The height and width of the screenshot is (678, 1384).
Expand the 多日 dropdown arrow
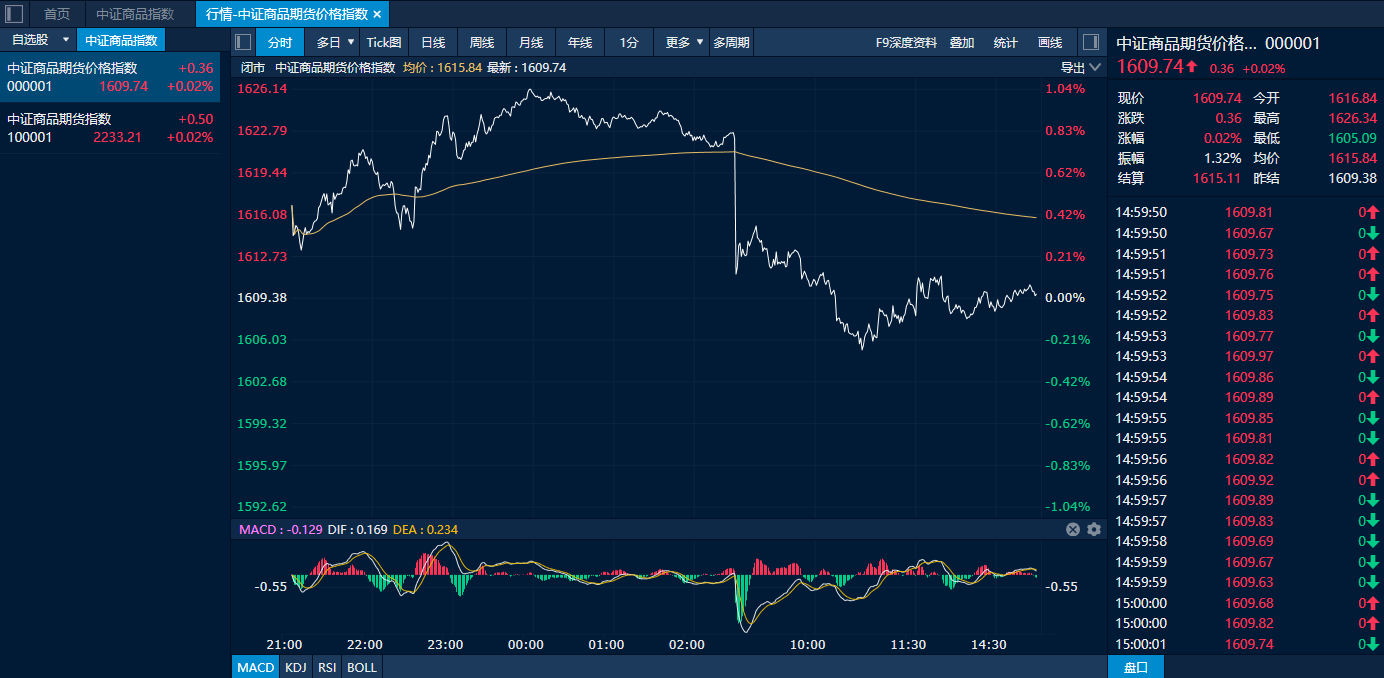pos(351,42)
